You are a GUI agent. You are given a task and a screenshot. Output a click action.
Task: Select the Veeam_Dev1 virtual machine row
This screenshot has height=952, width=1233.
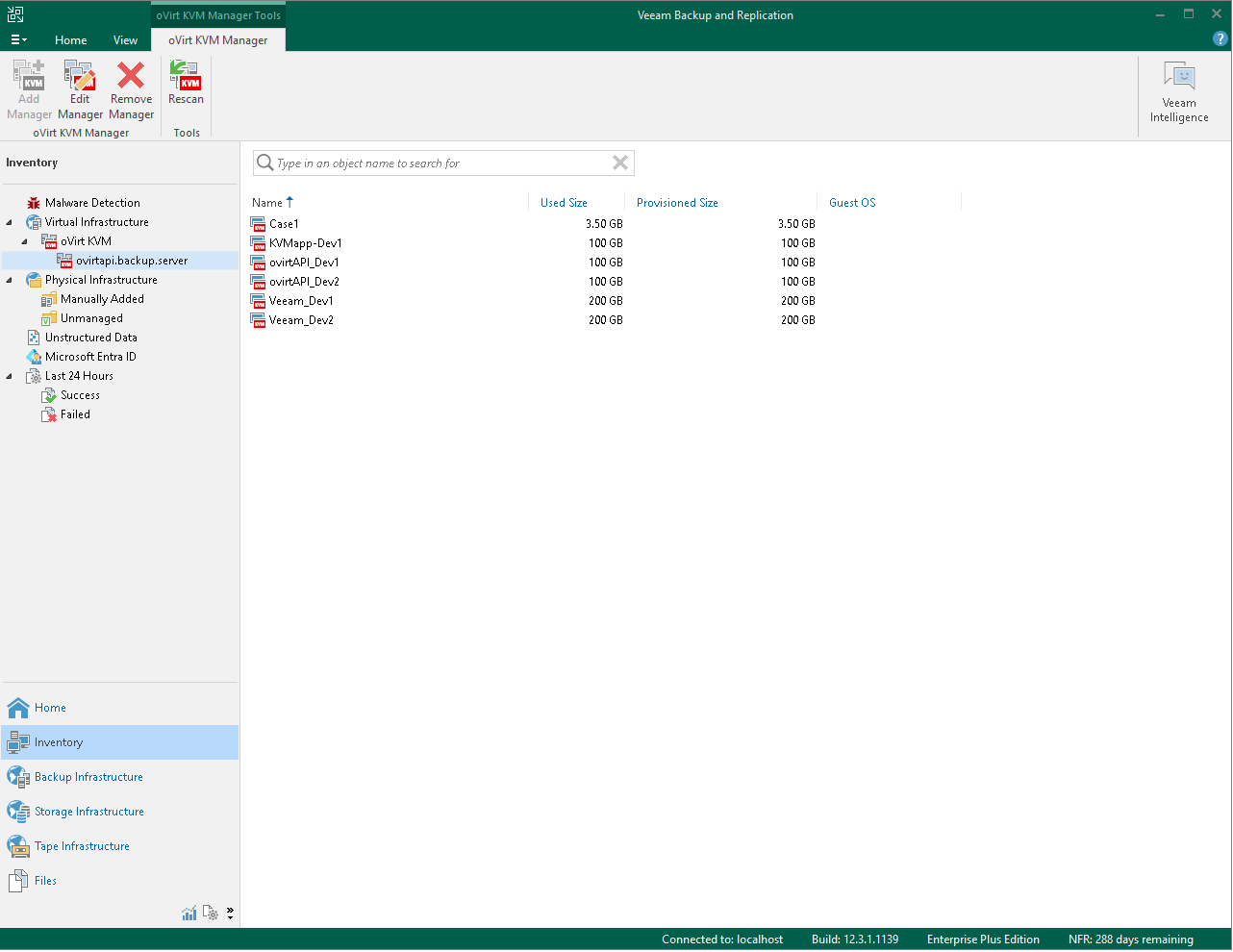301,301
